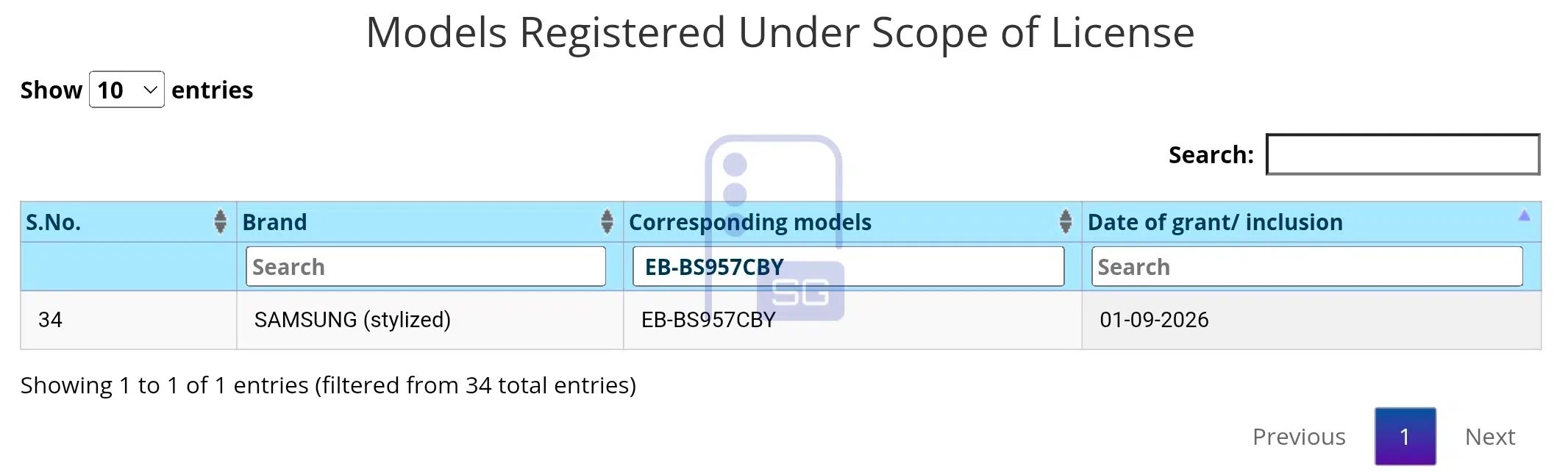1568x472 pixels.
Task: Click the models filter containing EB-BS957CBY
Action: 848,266
